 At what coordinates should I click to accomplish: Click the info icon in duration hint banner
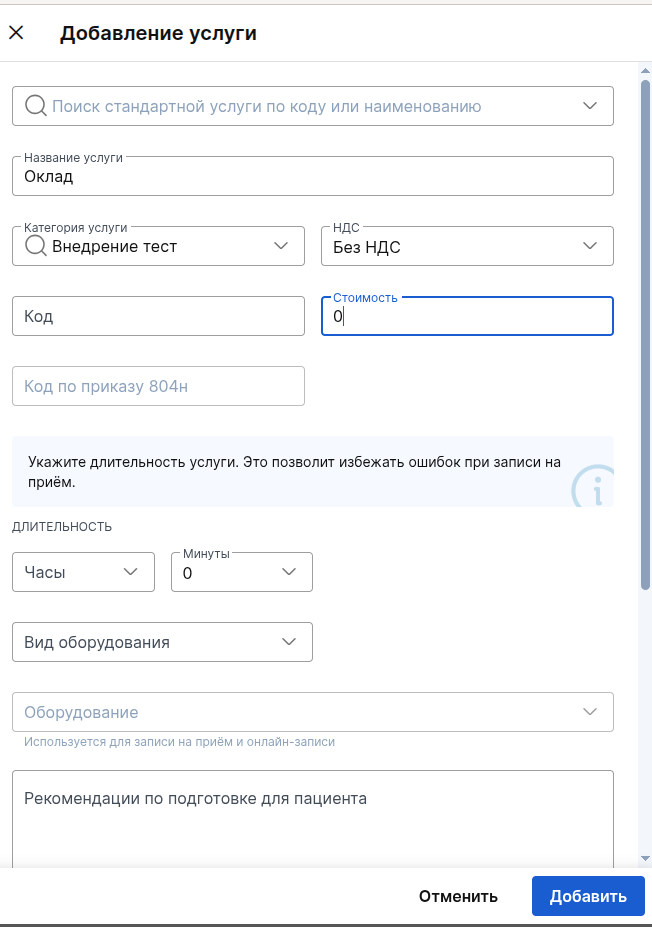point(594,487)
